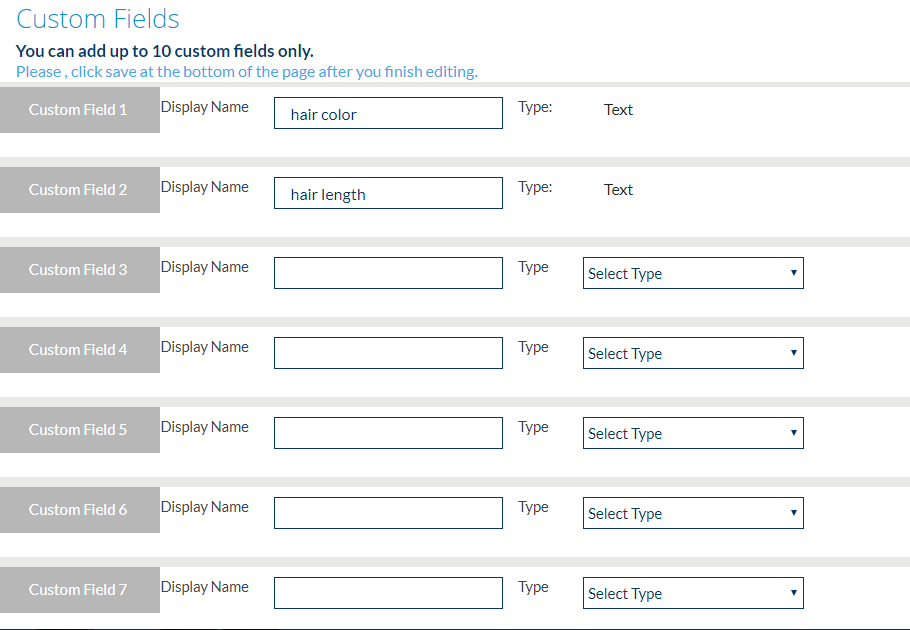Focus Custom Field 3 display name input

click(x=388, y=273)
